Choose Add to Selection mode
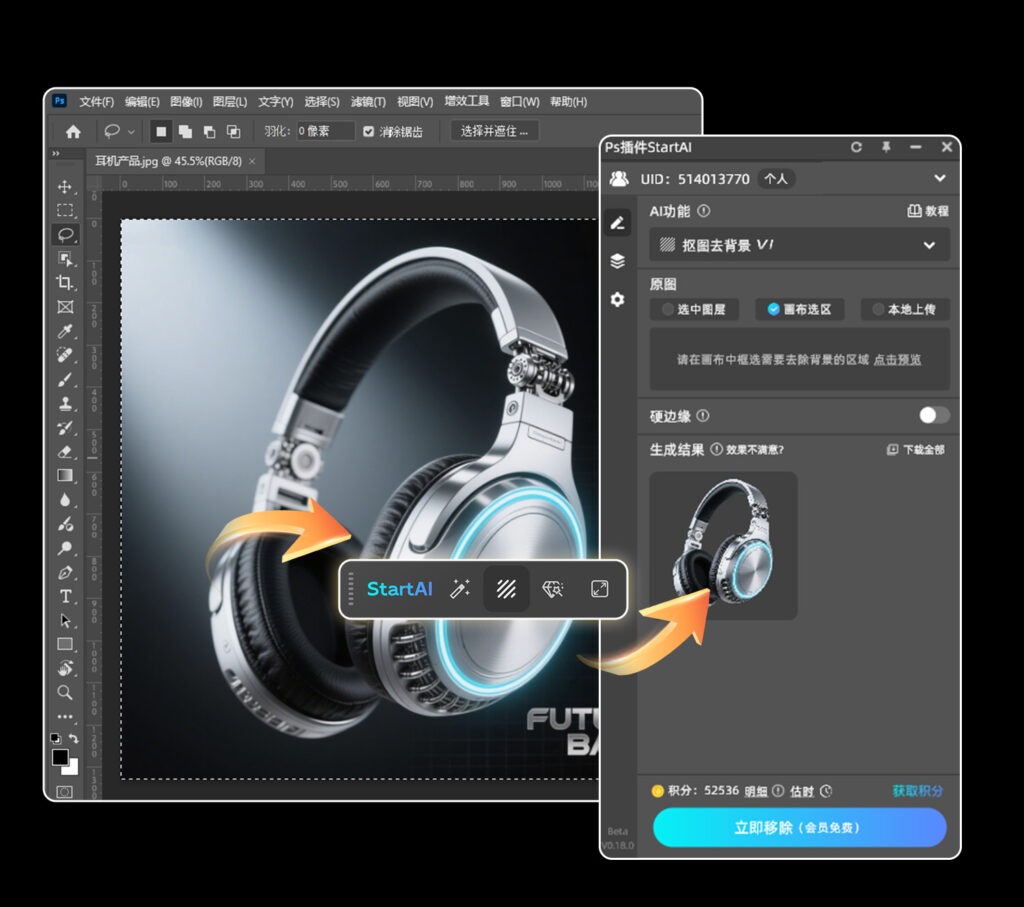1024x907 pixels. (185, 132)
